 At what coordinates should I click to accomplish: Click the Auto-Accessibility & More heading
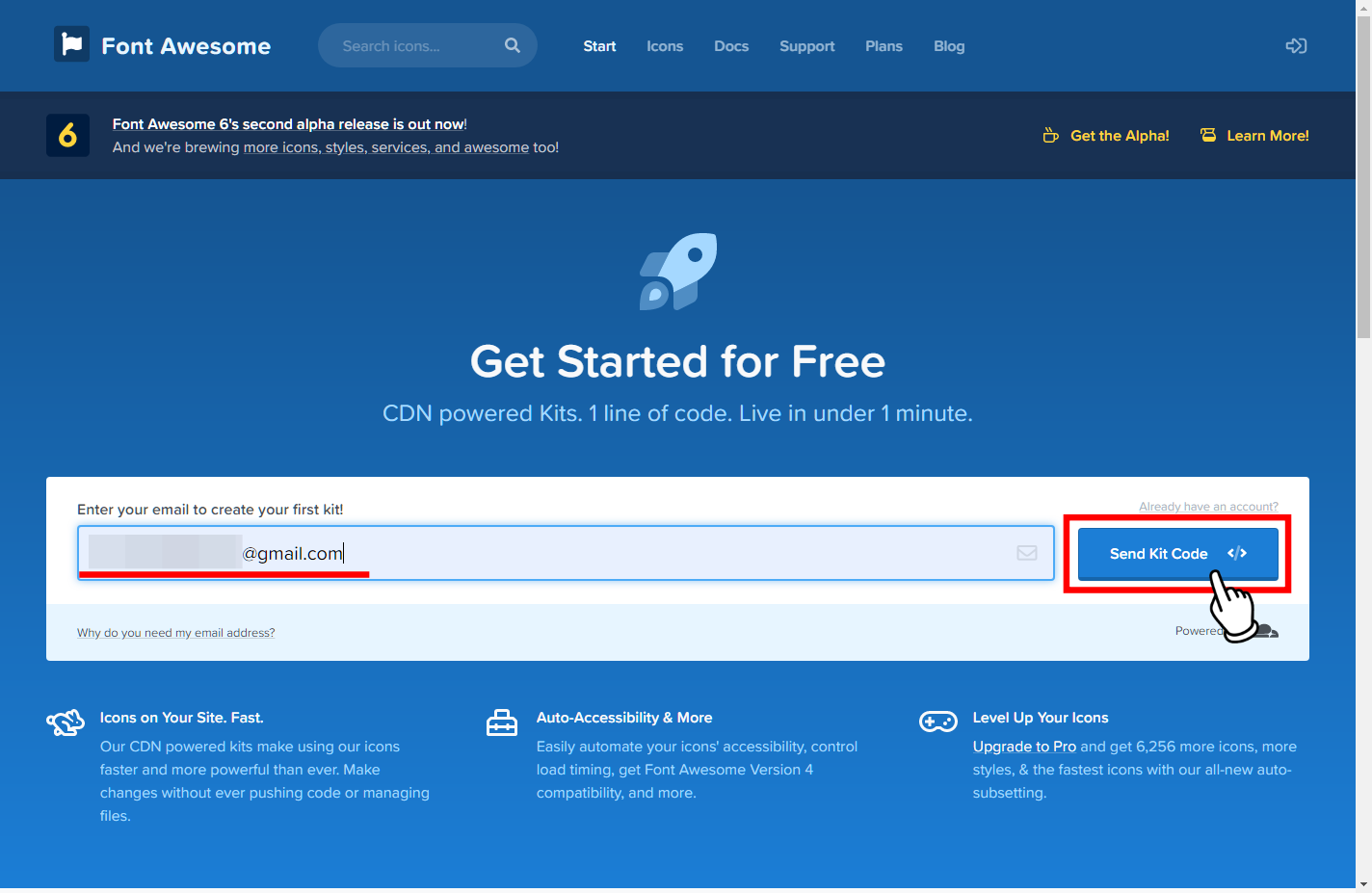click(624, 718)
